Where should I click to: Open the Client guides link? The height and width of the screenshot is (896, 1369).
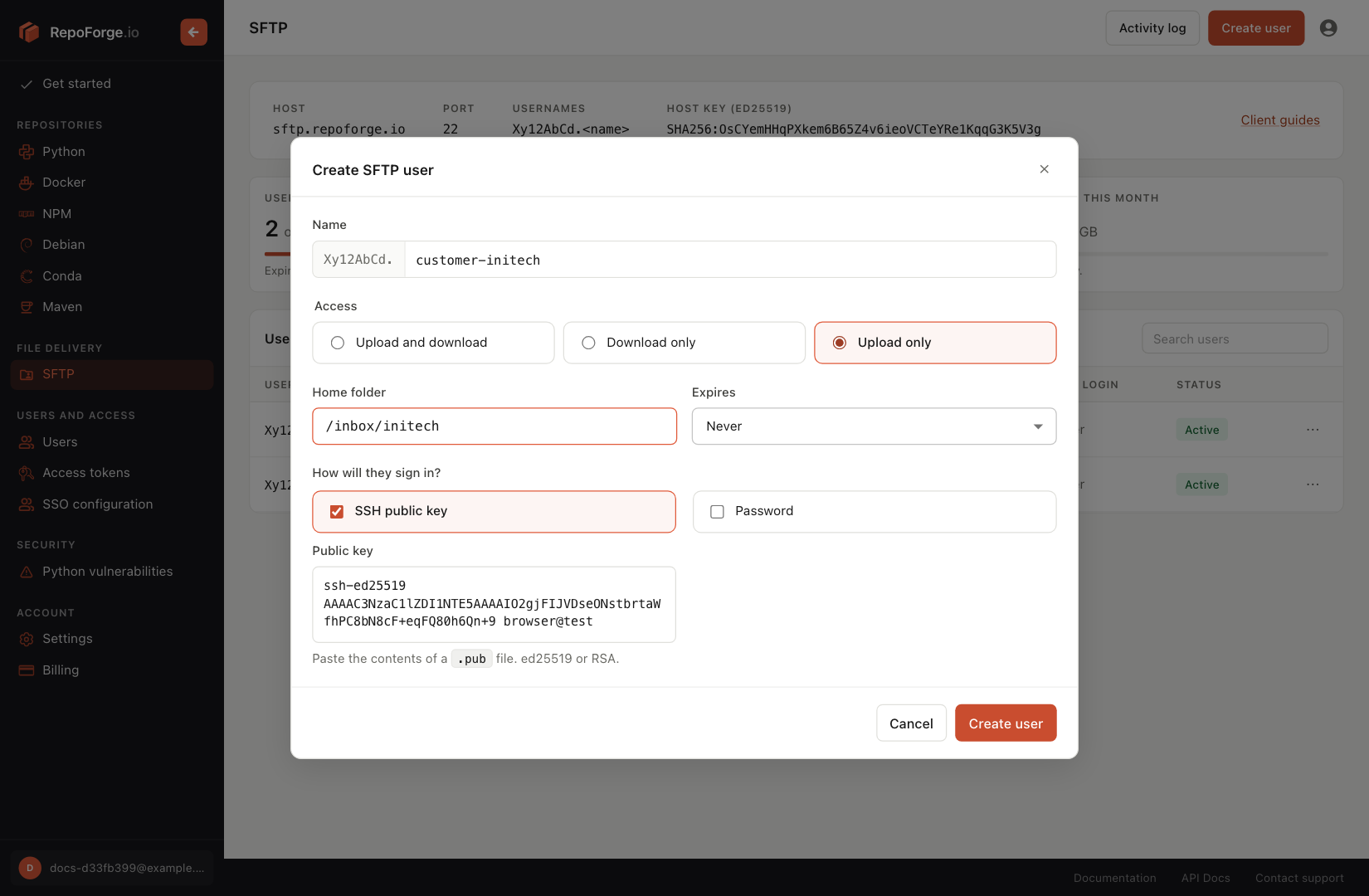click(1280, 120)
